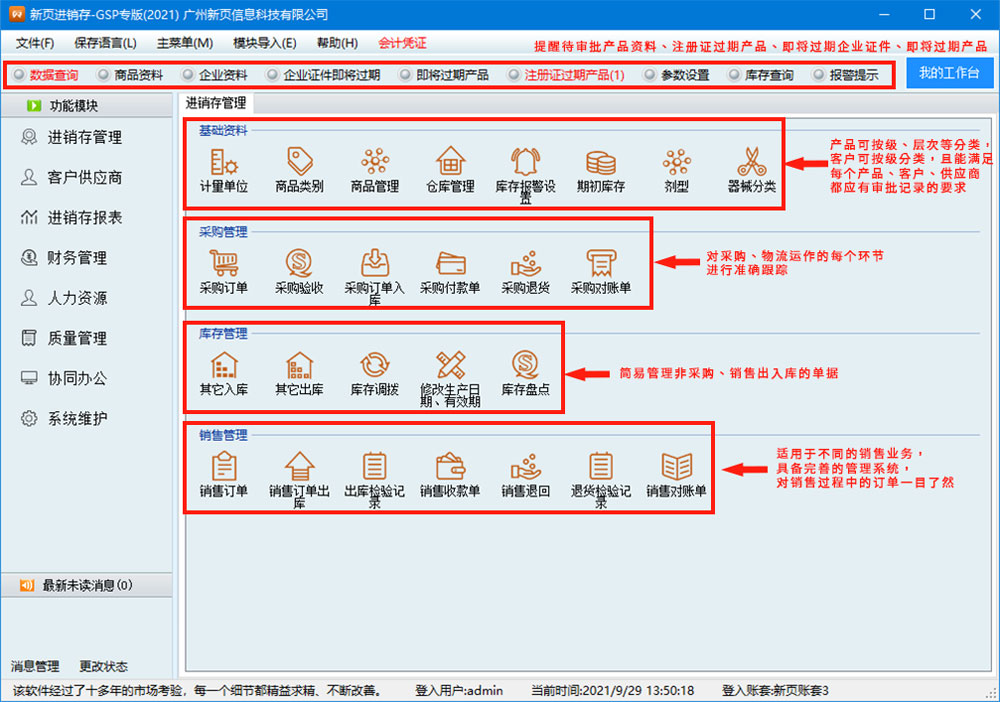Open the 采购付款单 wallet icon
Screen dimensions: 1000x702
coord(450,264)
